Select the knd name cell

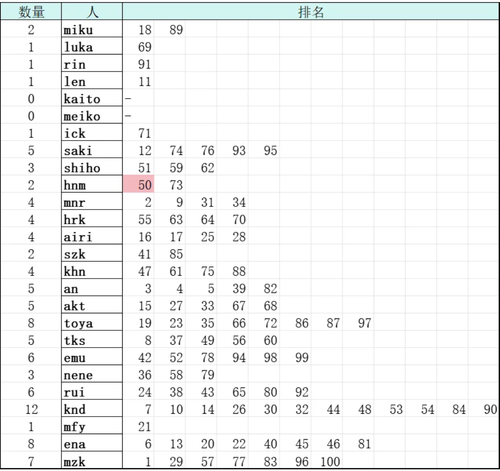click(92, 409)
